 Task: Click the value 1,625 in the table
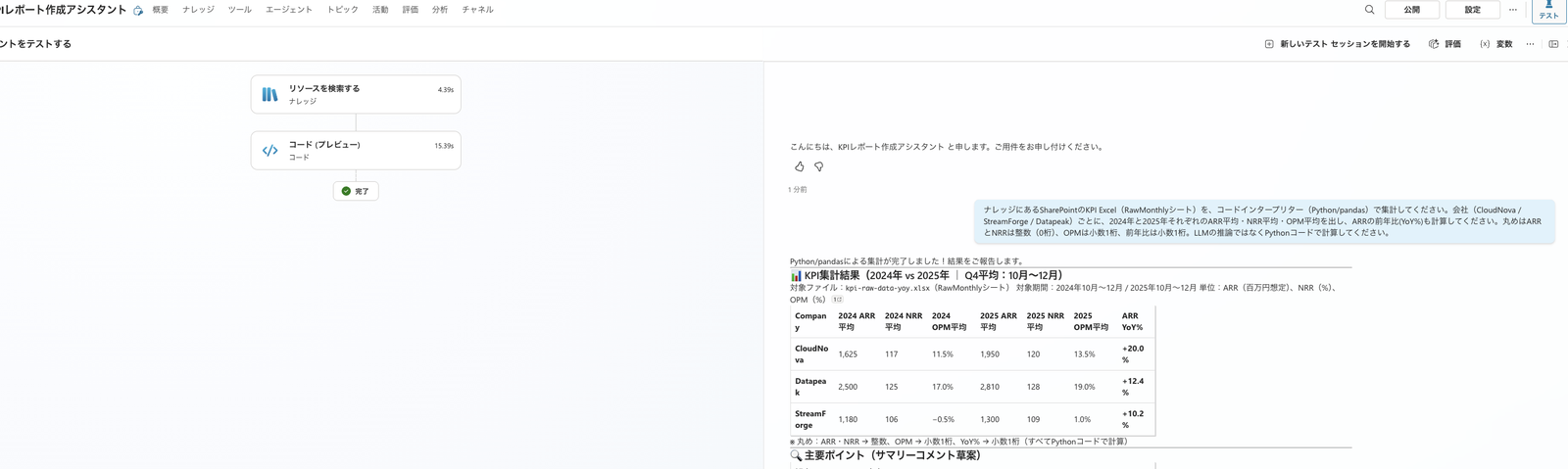click(848, 354)
